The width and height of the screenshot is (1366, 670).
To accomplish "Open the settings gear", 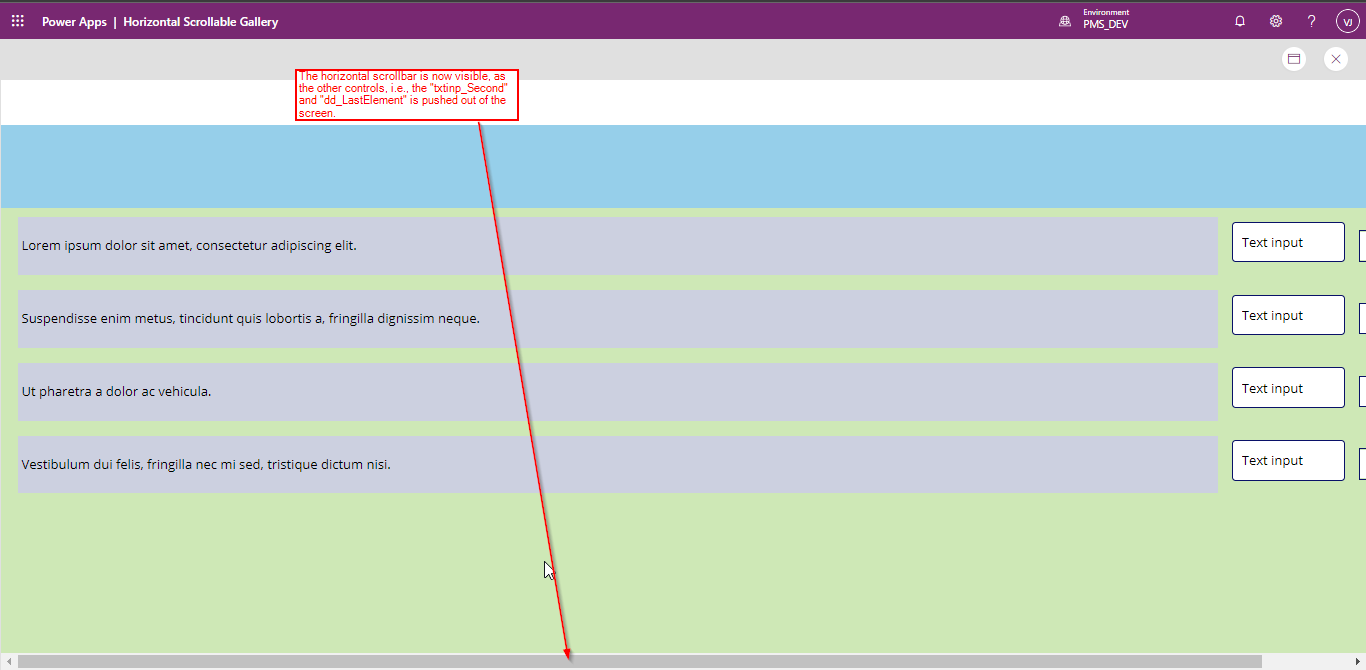I will tap(1276, 21).
